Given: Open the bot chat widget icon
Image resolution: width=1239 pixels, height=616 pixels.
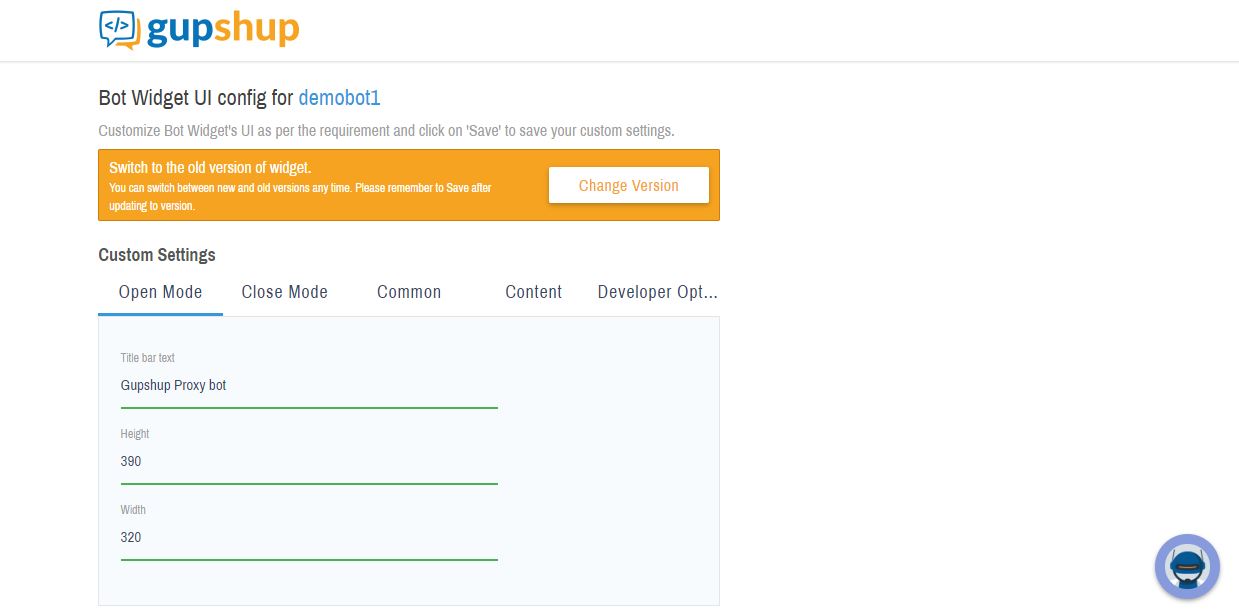Looking at the screenshot, I should [1187, 566].
